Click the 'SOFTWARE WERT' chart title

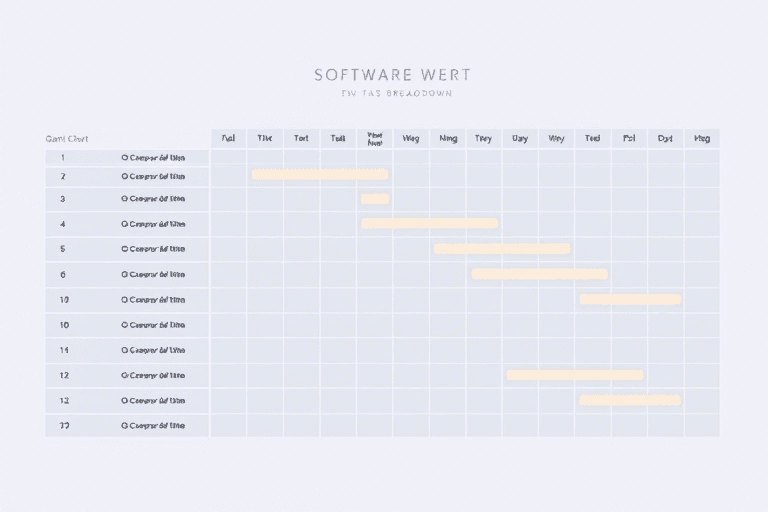(392, 75)
